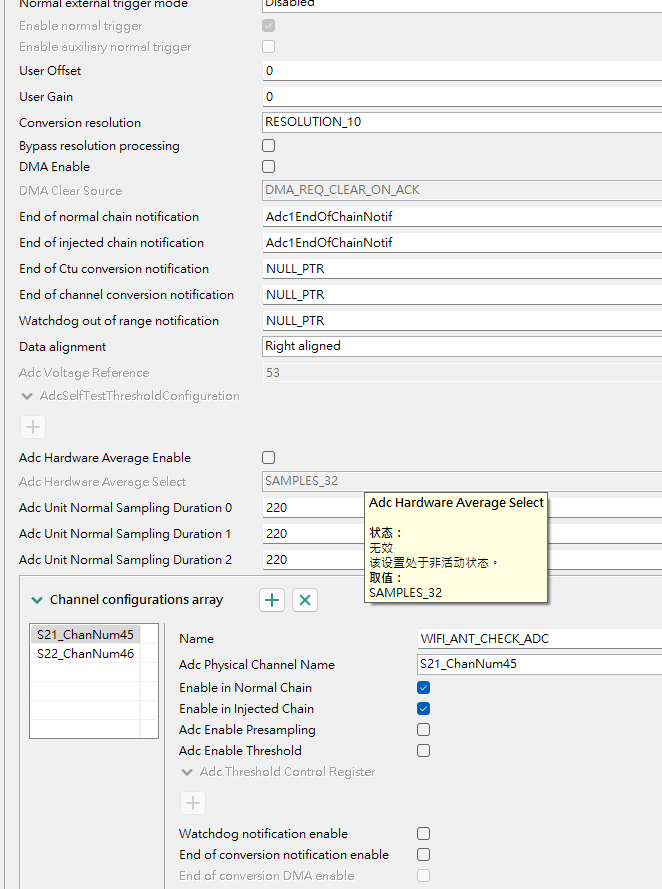
Task: Click Enable normal trigger checkbox
Action: (269, 26)
